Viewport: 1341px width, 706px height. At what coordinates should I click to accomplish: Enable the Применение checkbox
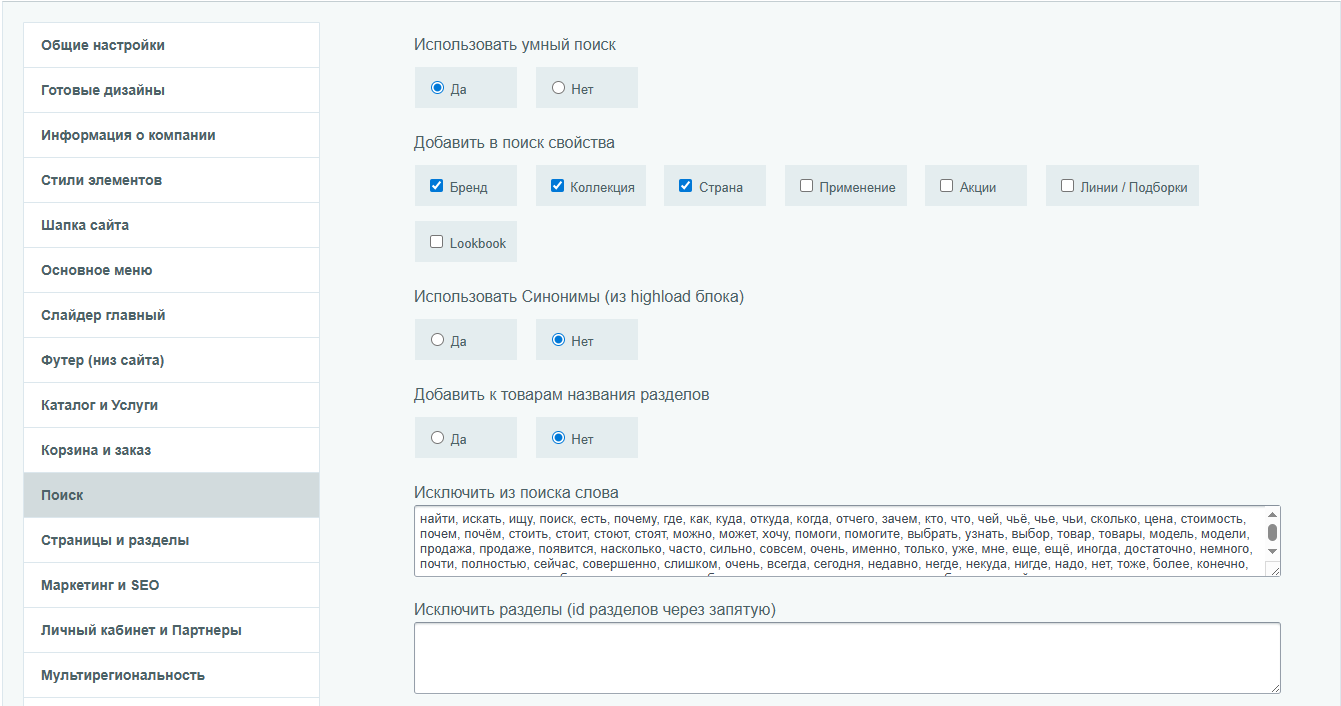(806, 186)
